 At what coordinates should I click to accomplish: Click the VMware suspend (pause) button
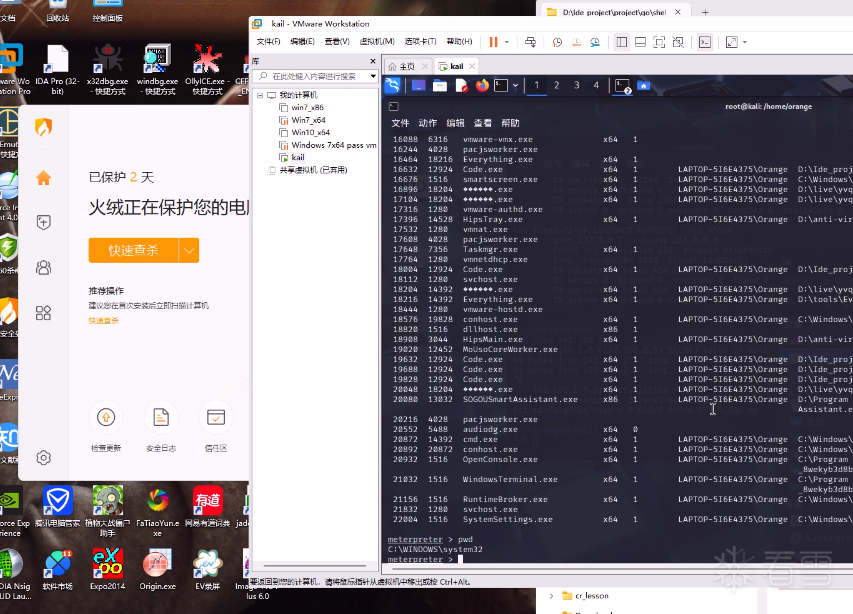tap(493, 42)
